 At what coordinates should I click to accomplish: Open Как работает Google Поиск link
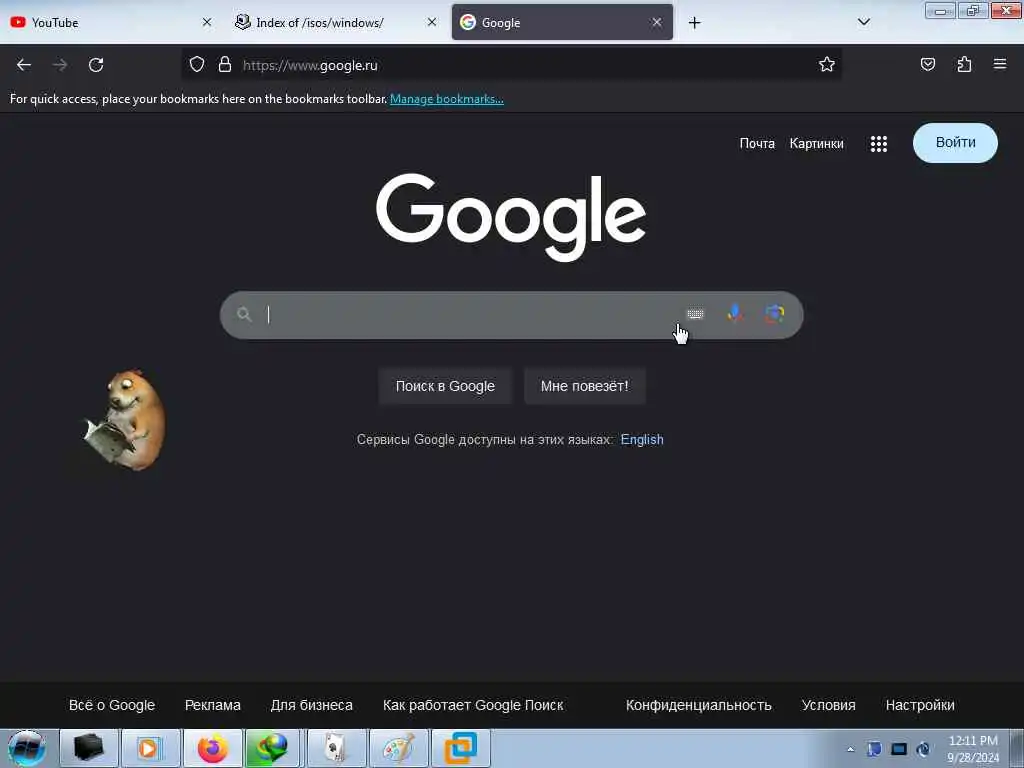(x=473, y=705)
